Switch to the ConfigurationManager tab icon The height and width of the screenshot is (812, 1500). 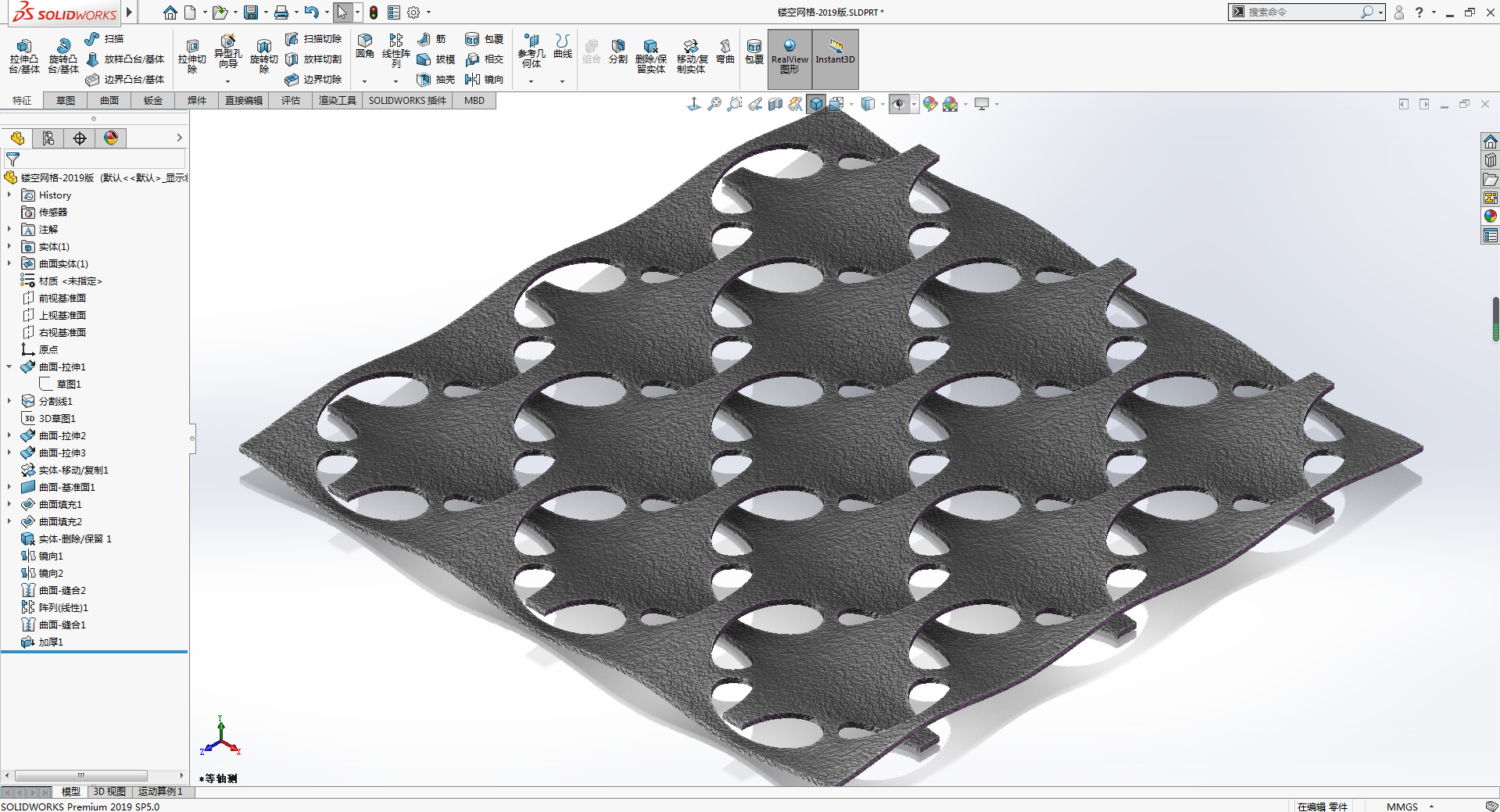coord(80,138)
